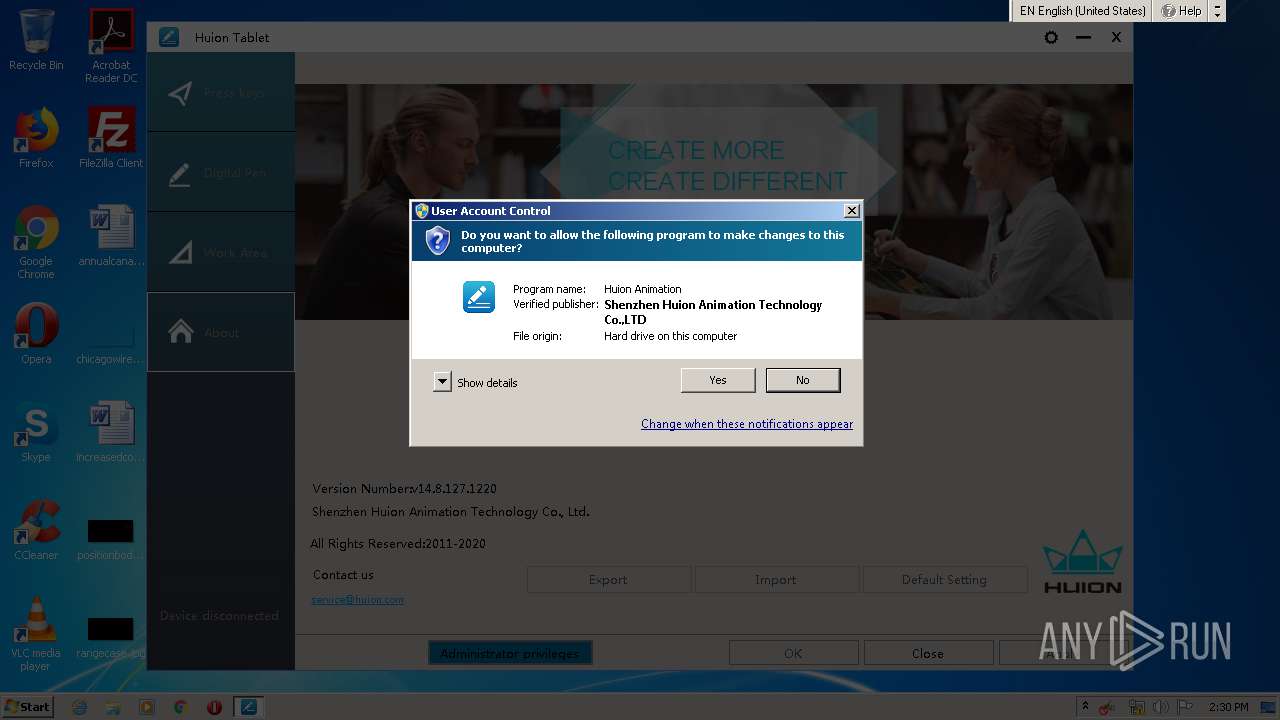Click the Close button in Huion Tablet
This screenshot has width=1280, height=720.
coord(928,654)
